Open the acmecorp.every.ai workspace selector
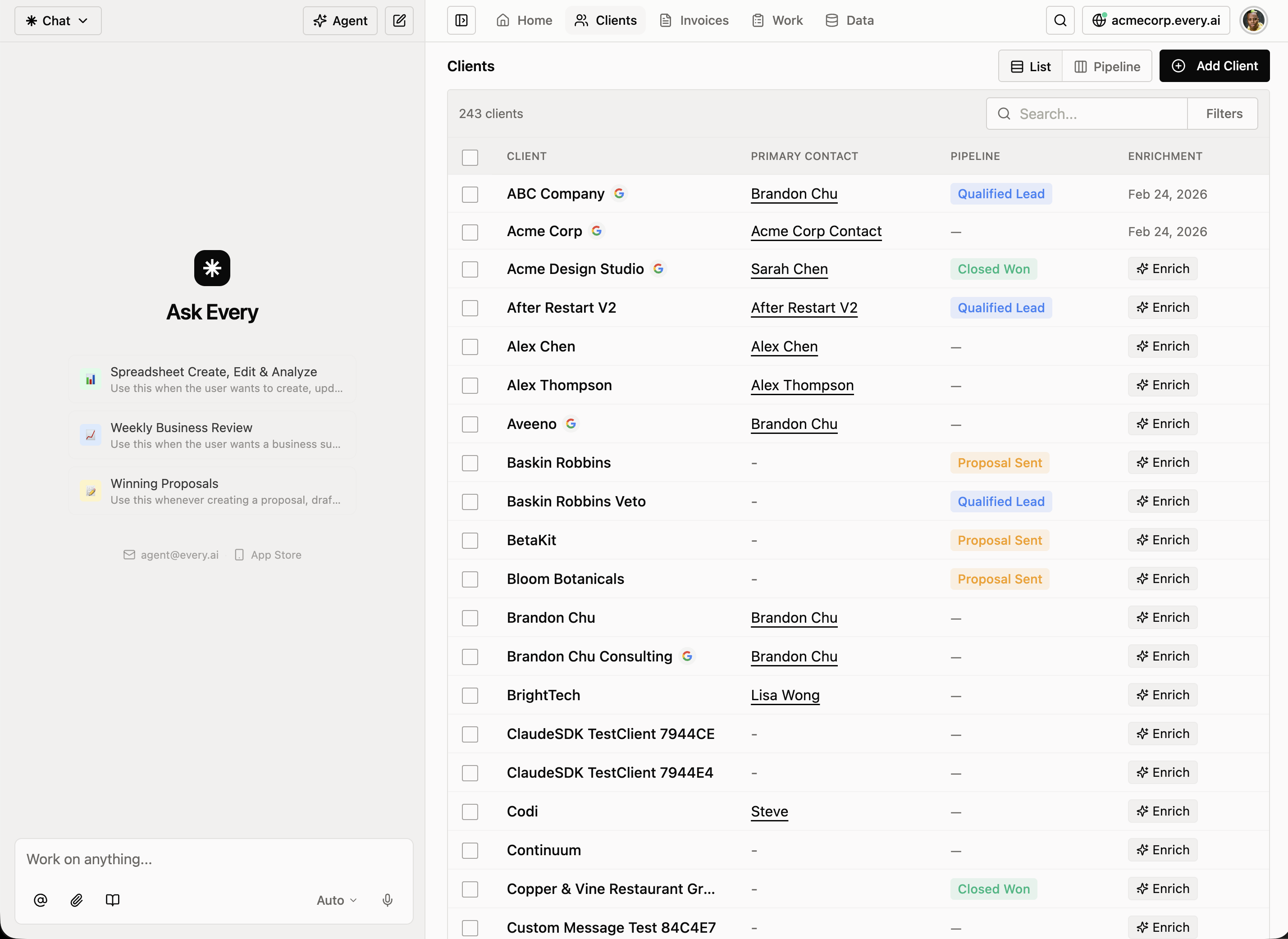Screen dimensions: 1288x939 [1156, 20]
